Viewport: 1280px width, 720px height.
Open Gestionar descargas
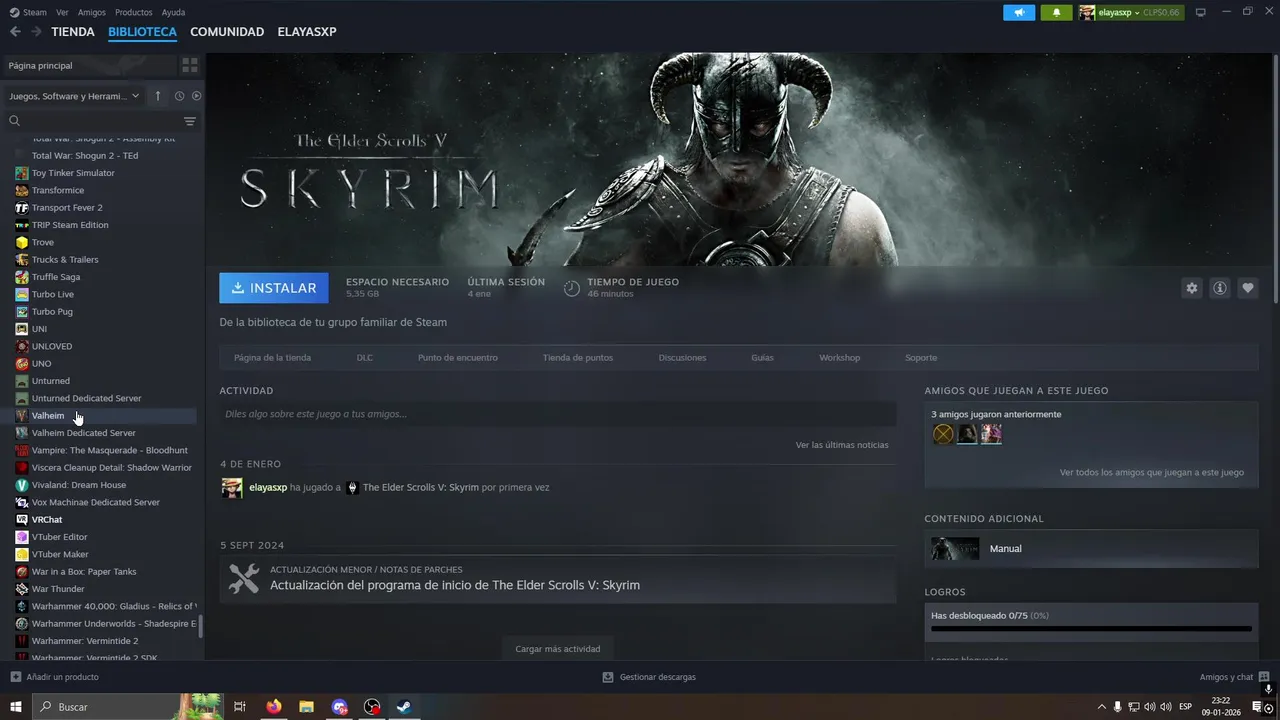coord(649,677)
